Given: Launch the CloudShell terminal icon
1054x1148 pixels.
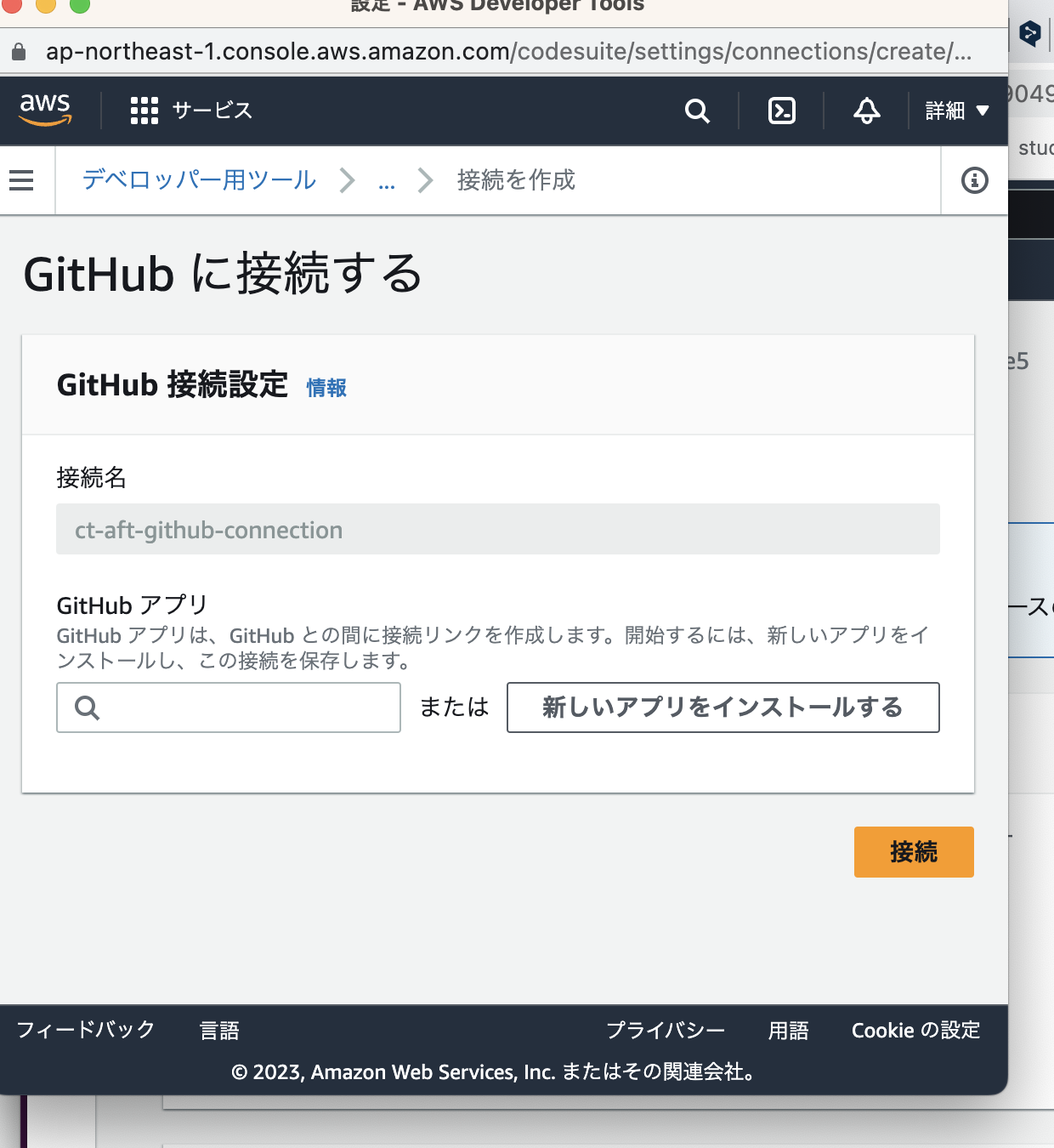Looking at the screenshot, I should coord(782,111).
